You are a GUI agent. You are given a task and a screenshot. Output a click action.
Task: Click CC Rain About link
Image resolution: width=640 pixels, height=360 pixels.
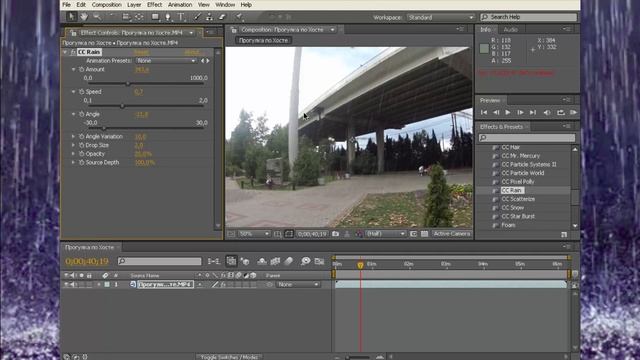[192, 52]
